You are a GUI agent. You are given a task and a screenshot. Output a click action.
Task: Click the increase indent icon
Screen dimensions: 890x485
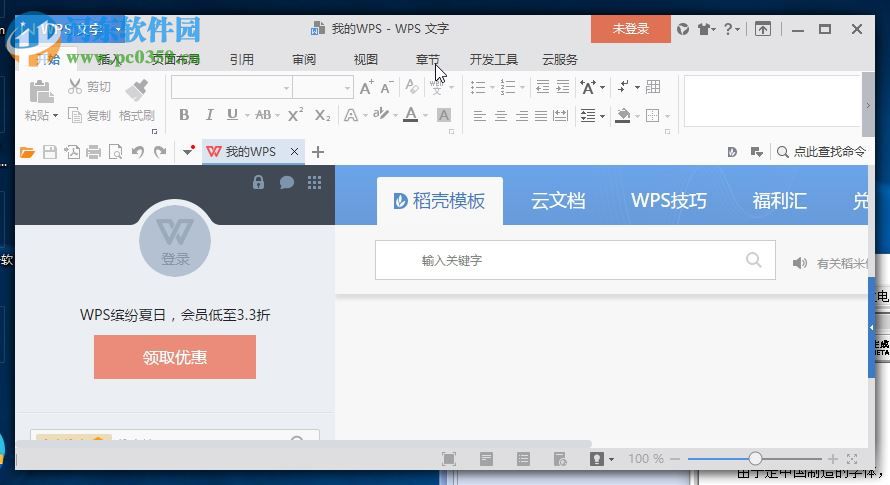(x=562, y=87)
